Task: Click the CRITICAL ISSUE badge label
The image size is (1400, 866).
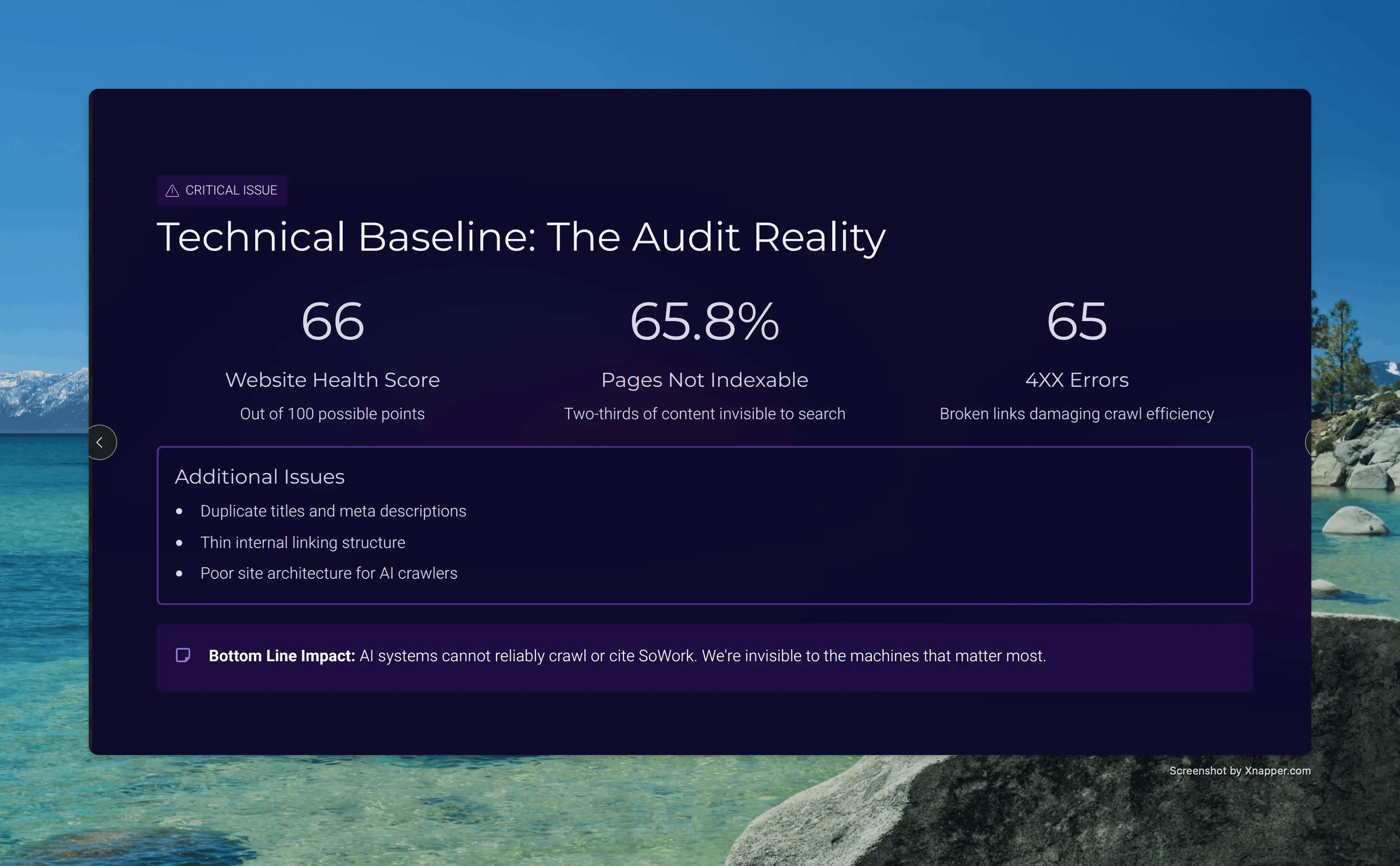Action: [x=231, y=190]
